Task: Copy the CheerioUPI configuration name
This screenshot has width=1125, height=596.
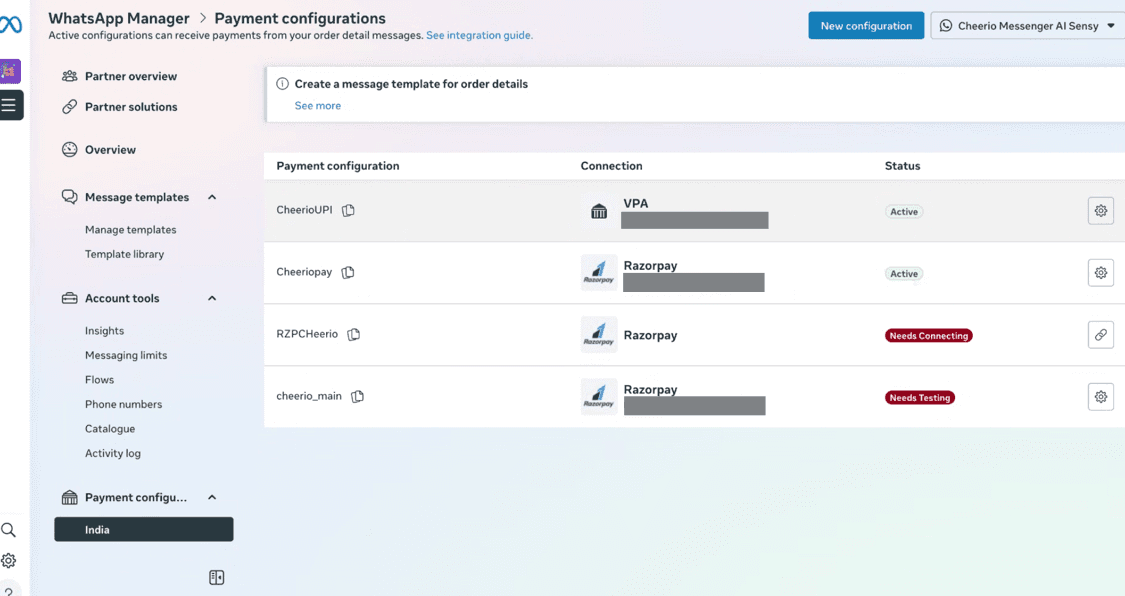Action: click(348, 211)
